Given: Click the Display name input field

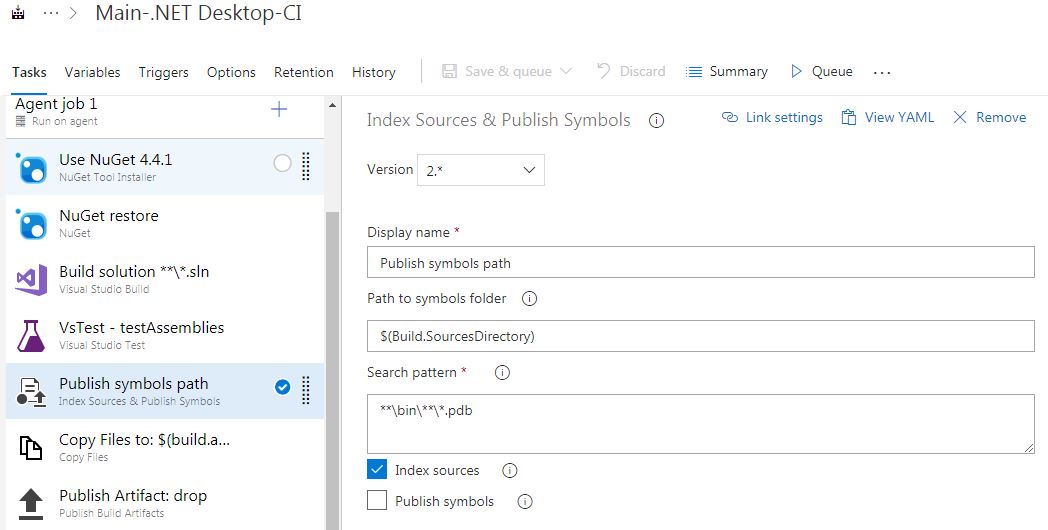Looking at the screenshot, I should (700, 263).
